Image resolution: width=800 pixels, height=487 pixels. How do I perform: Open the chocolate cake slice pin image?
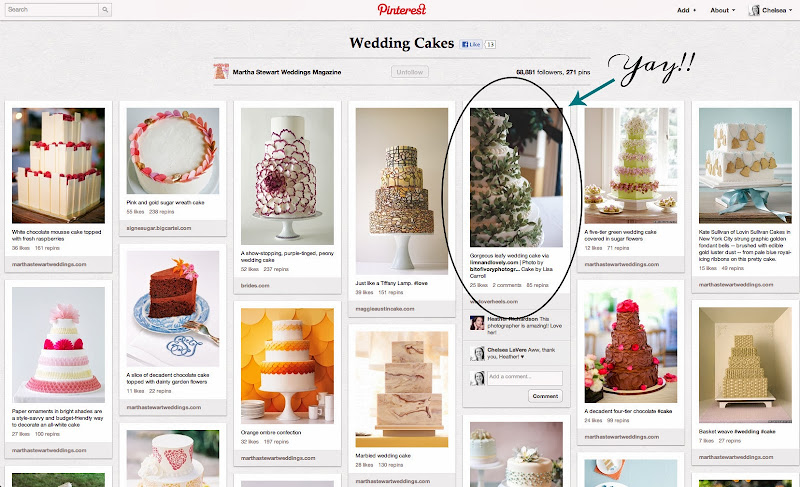pos(172,309)
